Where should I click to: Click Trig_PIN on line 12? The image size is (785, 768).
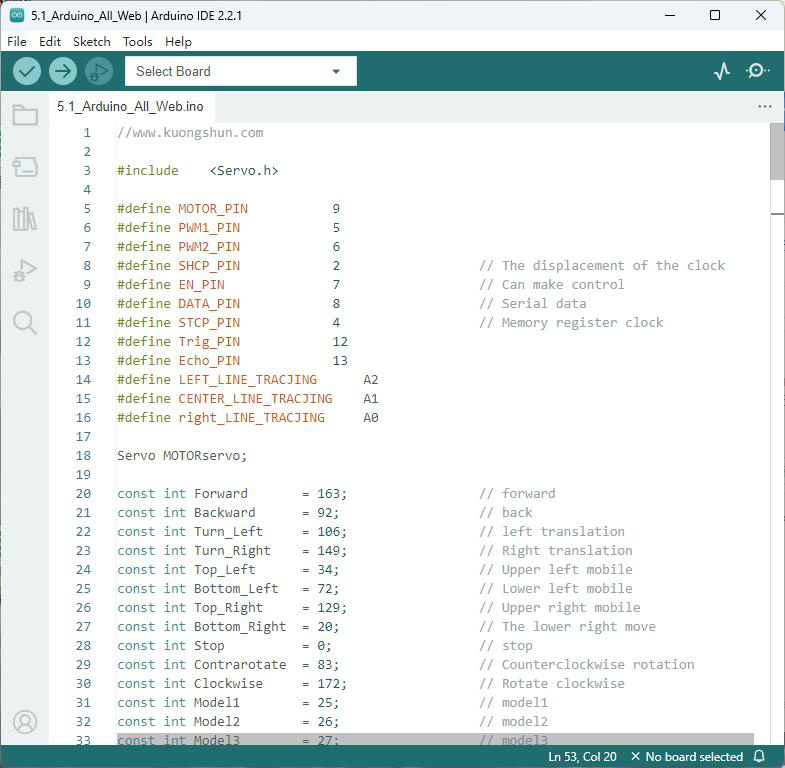(209, 342)
